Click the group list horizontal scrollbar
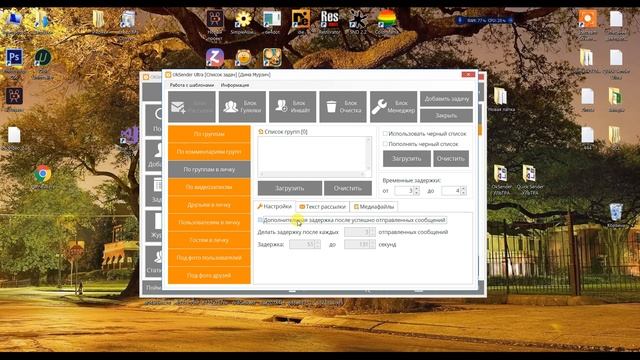 point(313,174)
